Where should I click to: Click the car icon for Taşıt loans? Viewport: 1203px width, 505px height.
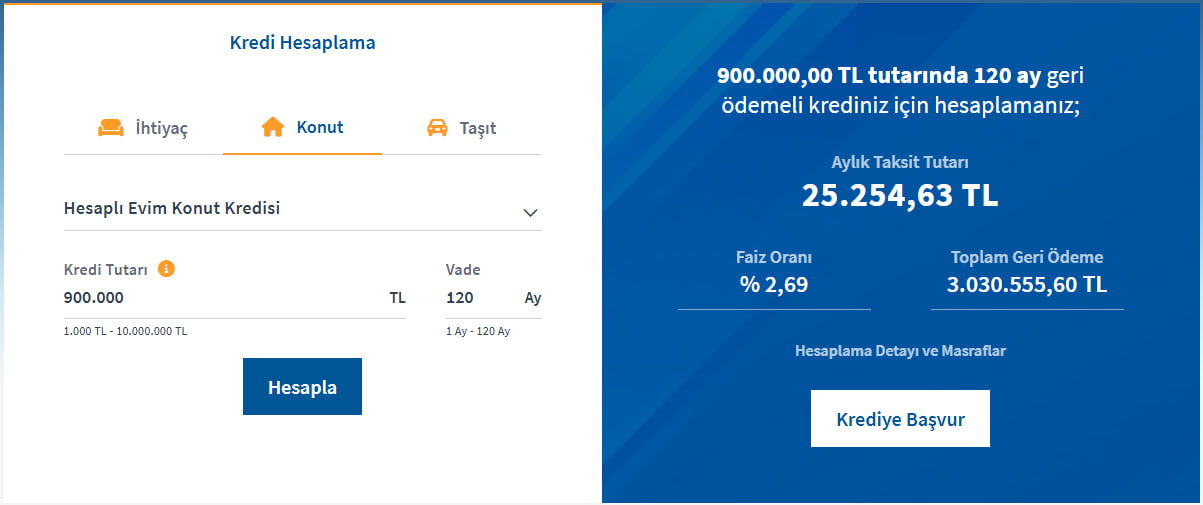tap(437, 128)
